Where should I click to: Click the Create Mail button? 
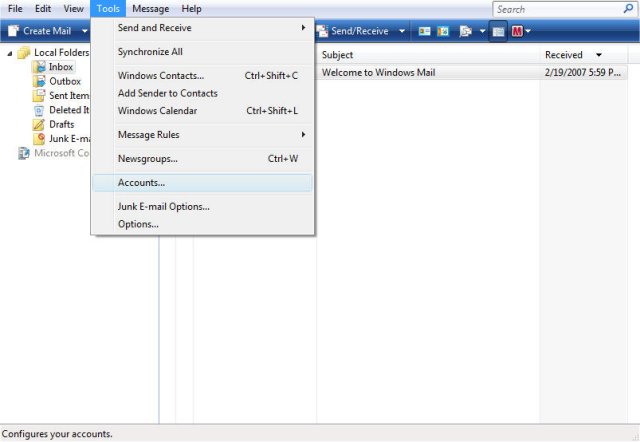40,31
